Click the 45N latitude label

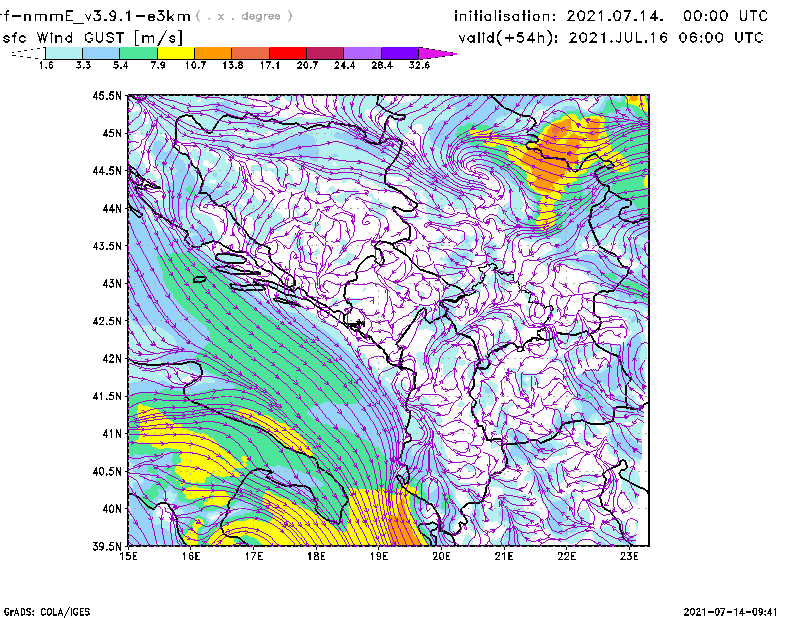(112, 133)
